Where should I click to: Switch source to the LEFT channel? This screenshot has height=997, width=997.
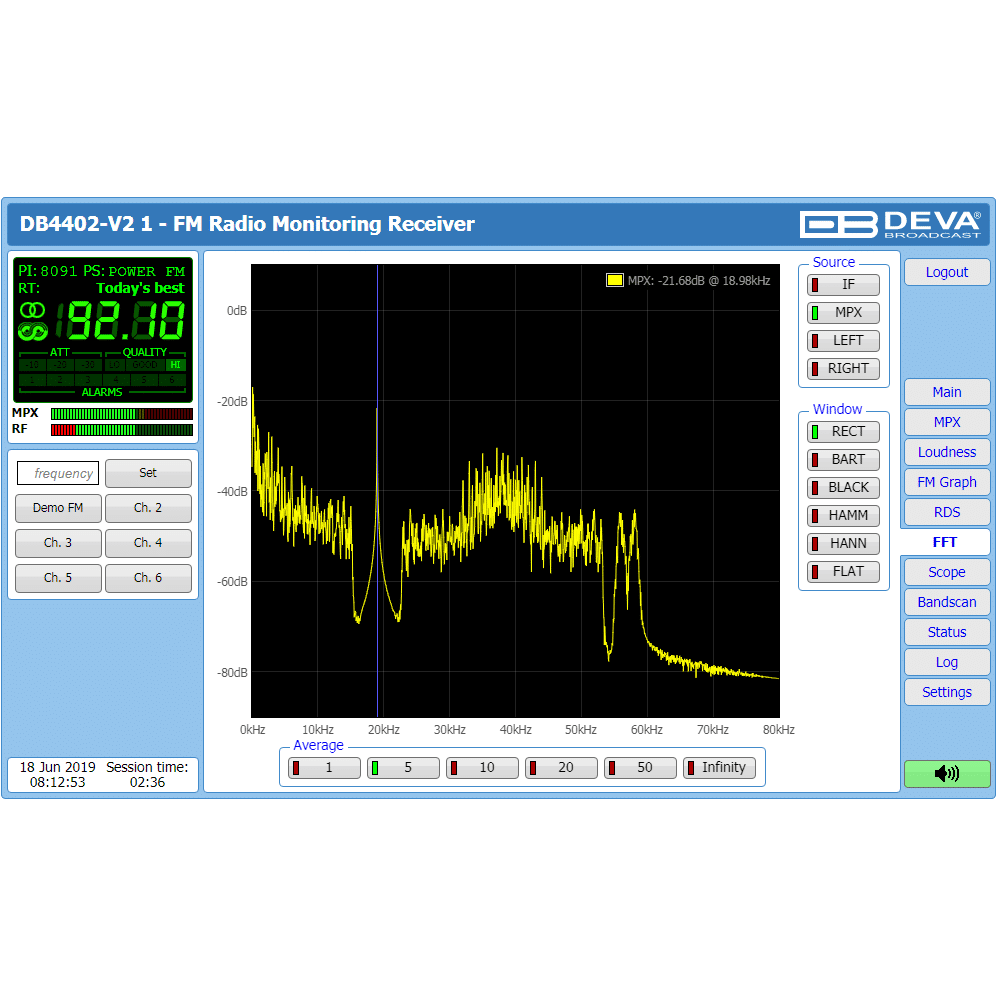[844, 341]
